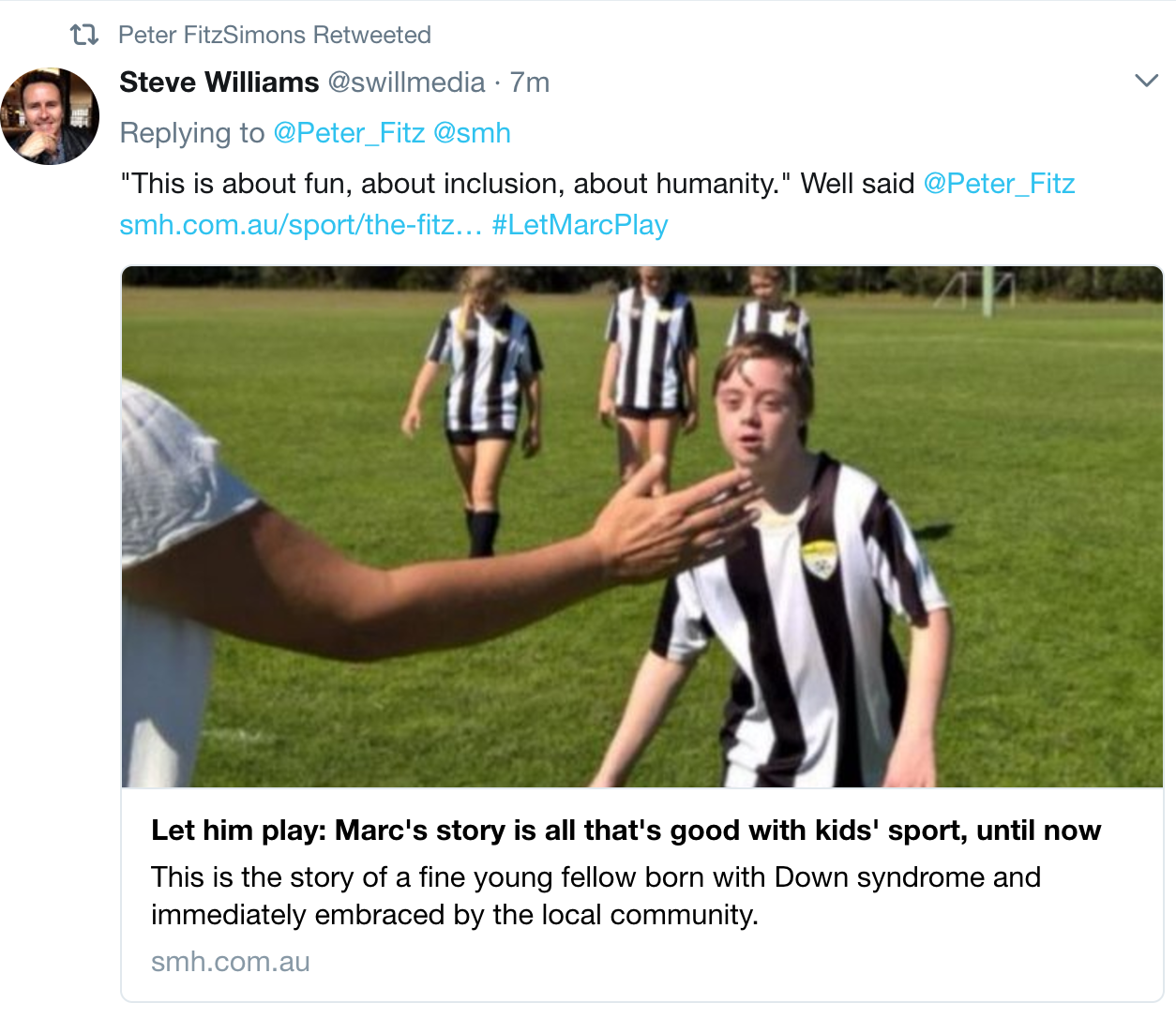1176x1033 pixels.
Task: Click the smh.com.au card domain
Action: (x=230, y=962)
